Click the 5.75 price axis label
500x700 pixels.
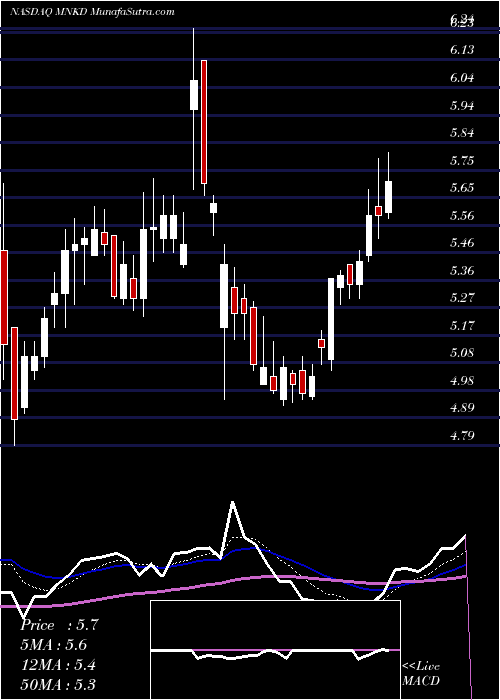point(462,160)
